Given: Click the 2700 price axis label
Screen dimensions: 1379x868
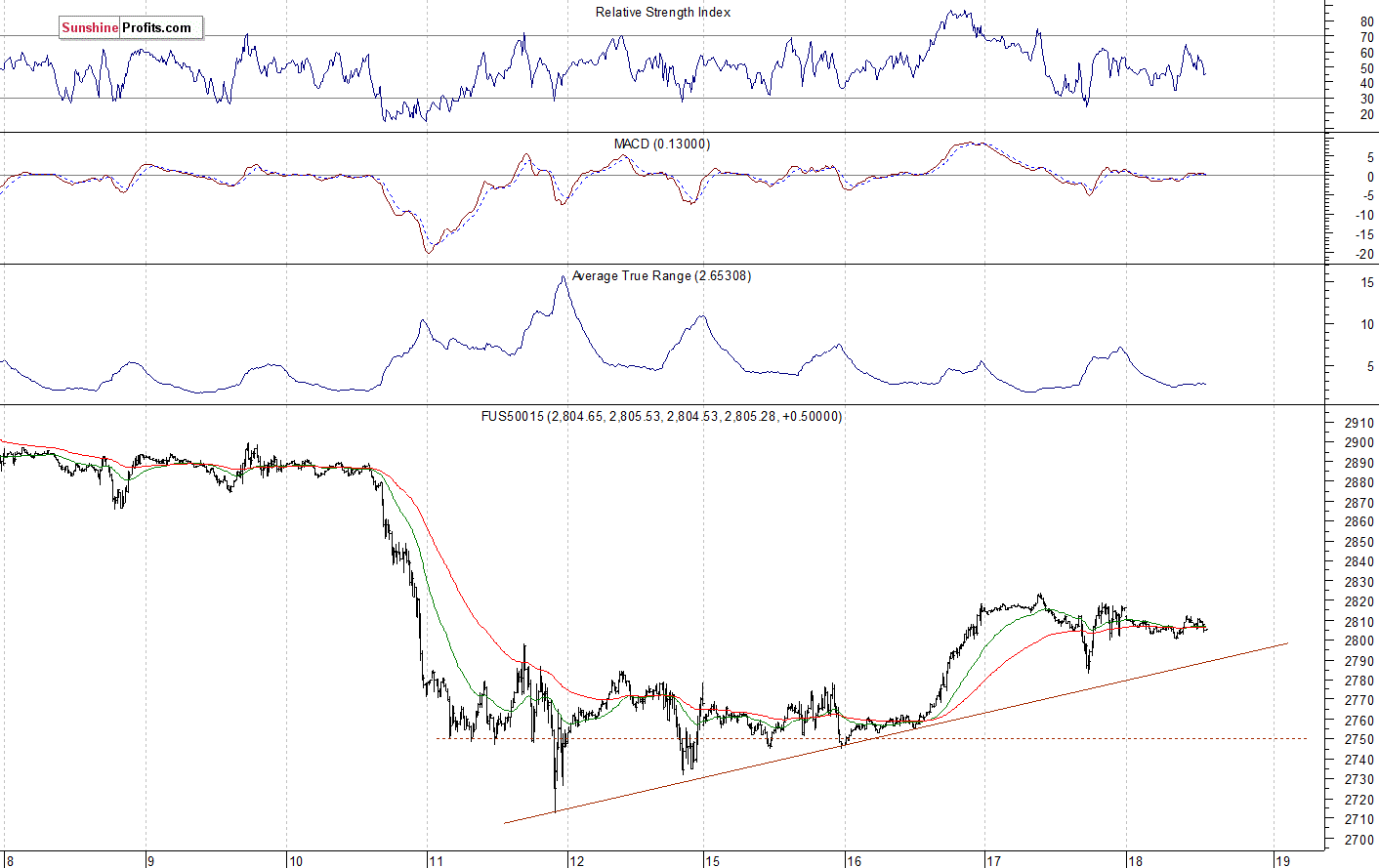Looking at the screenshot, I should point(1359,840).
